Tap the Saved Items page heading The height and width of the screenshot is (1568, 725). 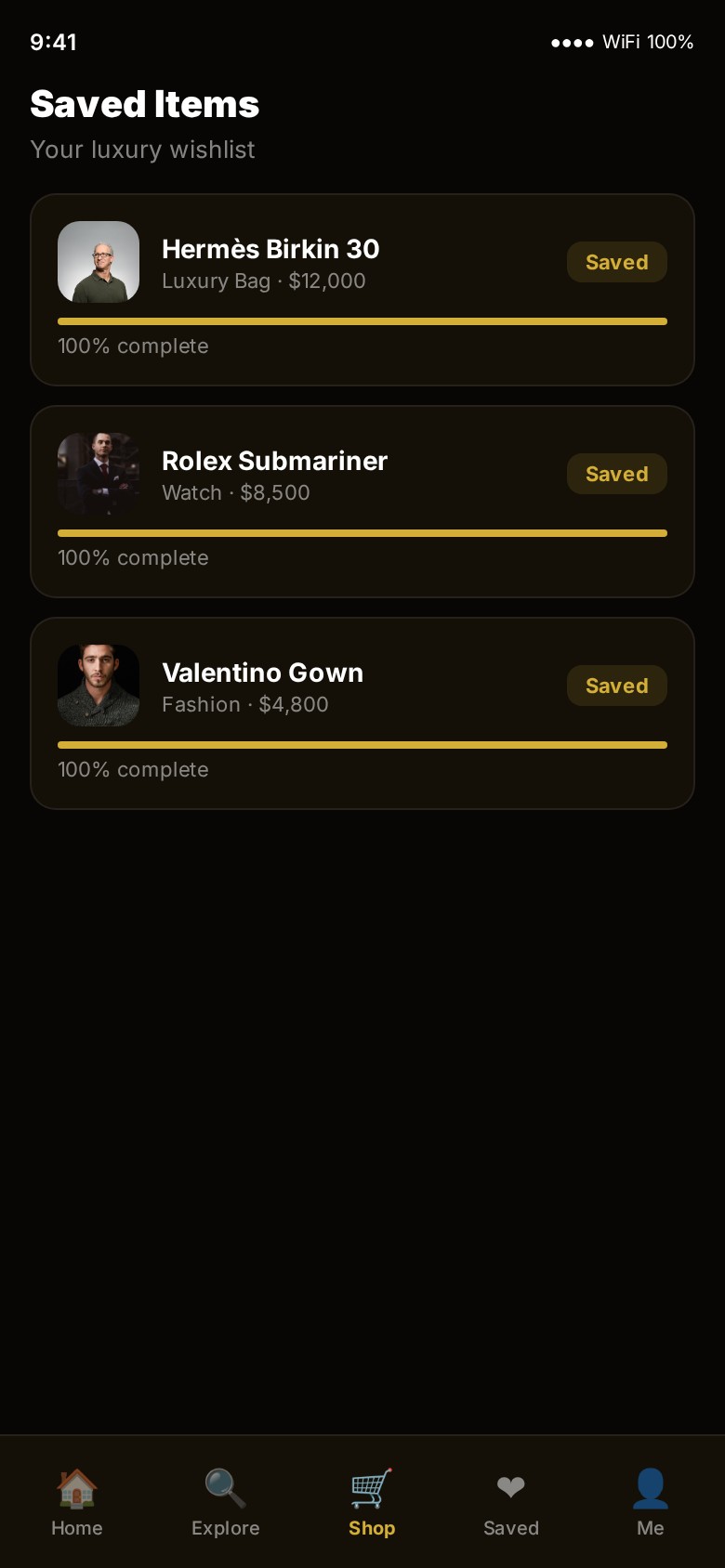(x=144, y=104)
